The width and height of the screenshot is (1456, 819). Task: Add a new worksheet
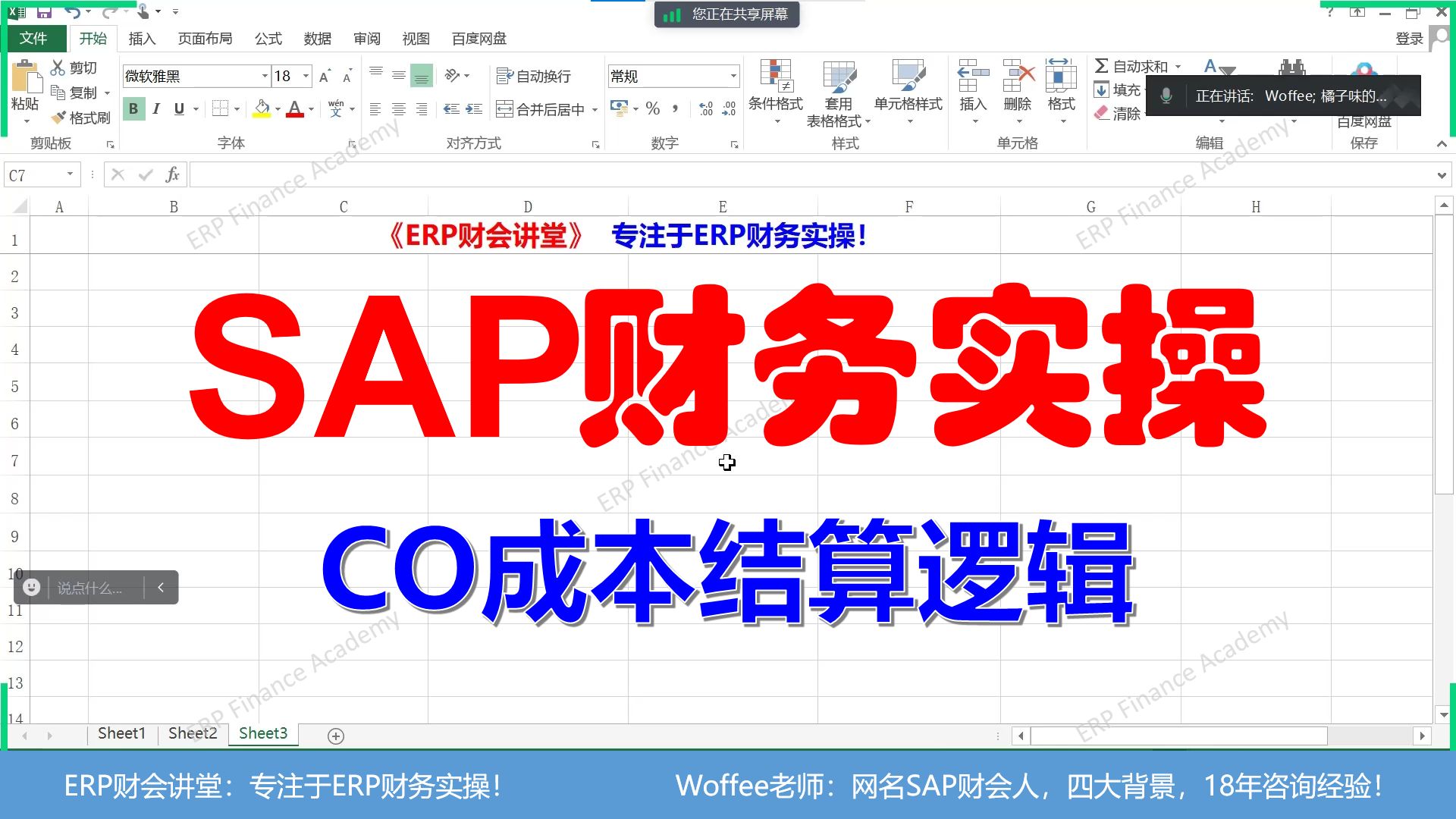click(336, 736)
